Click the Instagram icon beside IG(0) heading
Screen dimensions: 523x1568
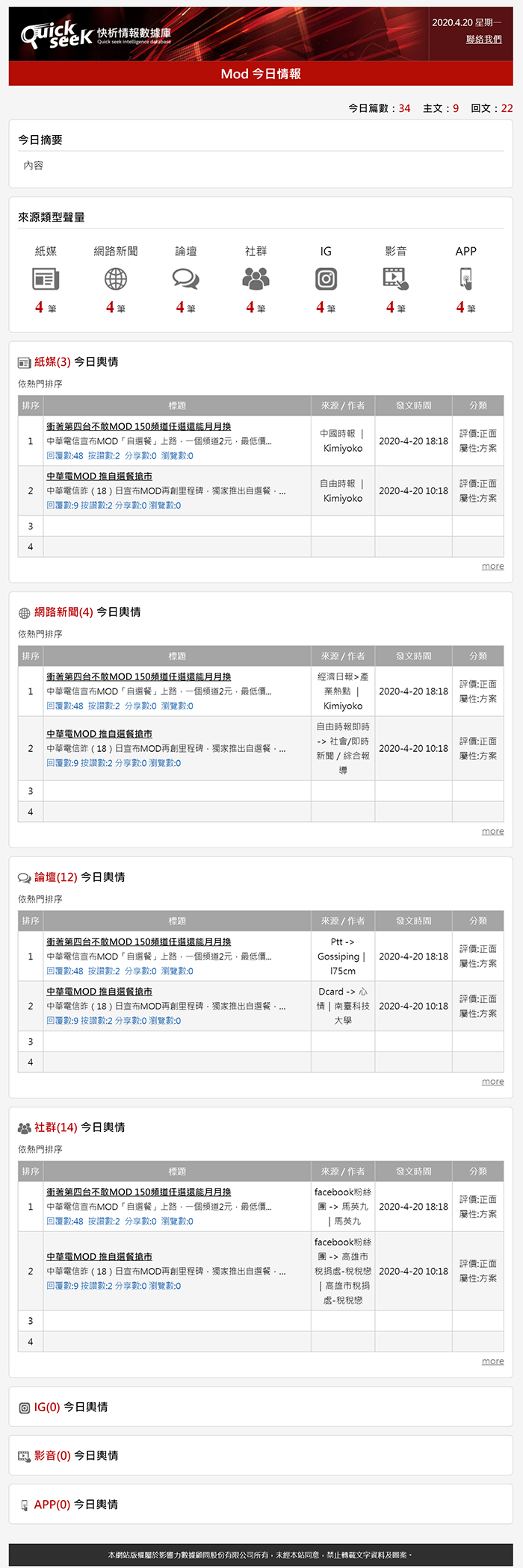[24, 1408]
